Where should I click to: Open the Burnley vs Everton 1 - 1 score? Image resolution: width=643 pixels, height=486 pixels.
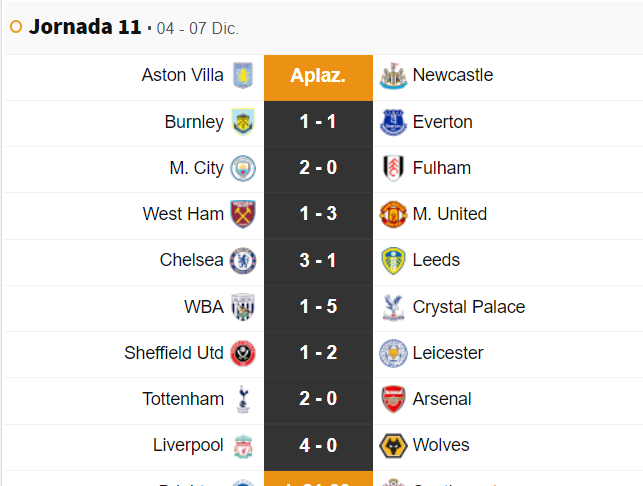318,122
